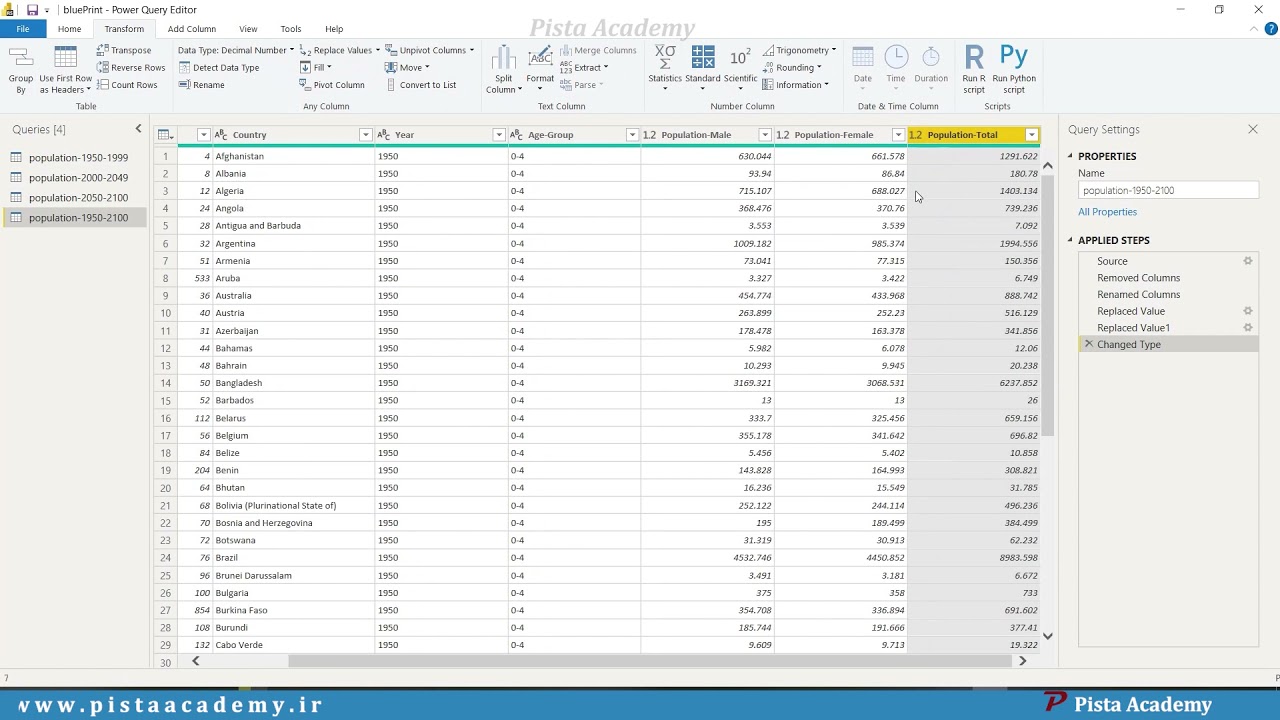The width and height of the screenshot is (1280, 720).
Task: Click the vertical scrollbar down arrow
Action: coord(1047,636)
